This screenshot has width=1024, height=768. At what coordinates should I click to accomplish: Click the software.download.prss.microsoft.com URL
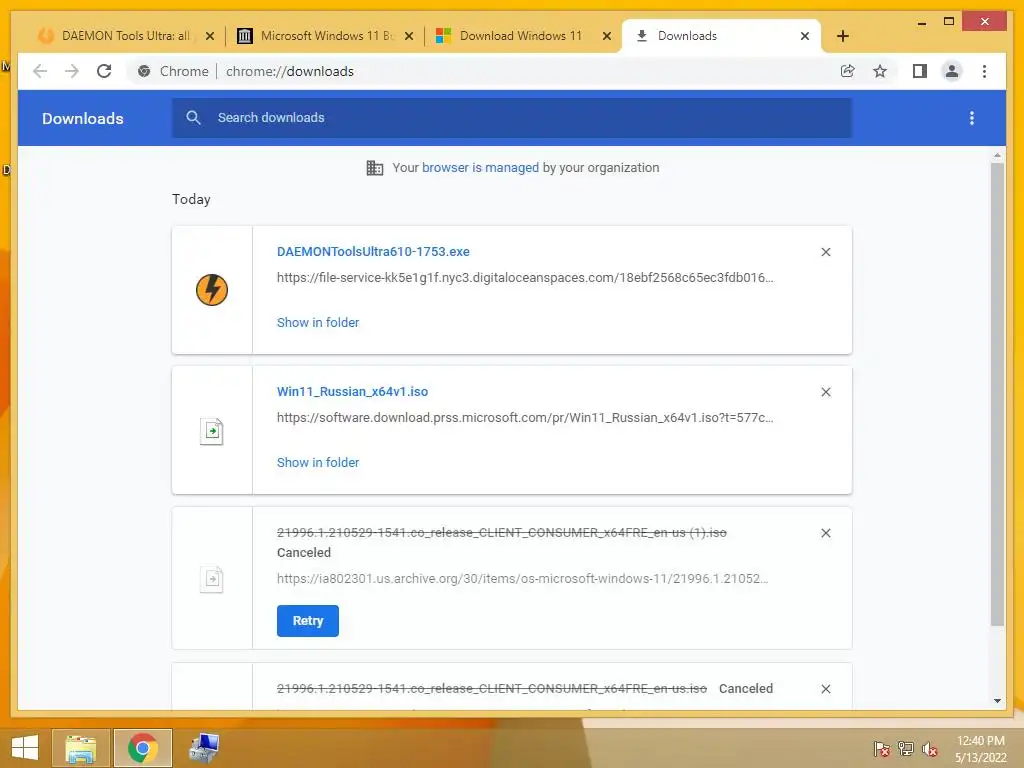point(524,417)
